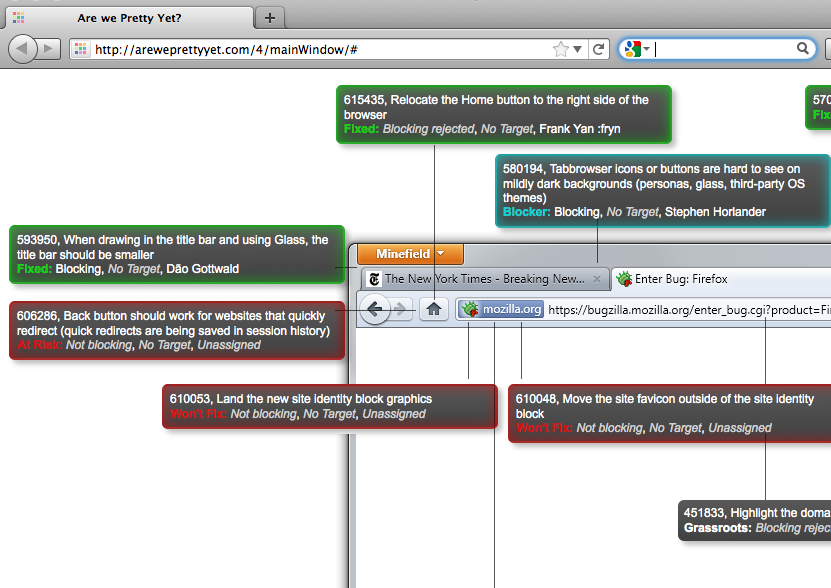Click the Minefield forward arrow button
Image resolution: width=831 pixels, height=588 pixels.
(x=402, y=310)
